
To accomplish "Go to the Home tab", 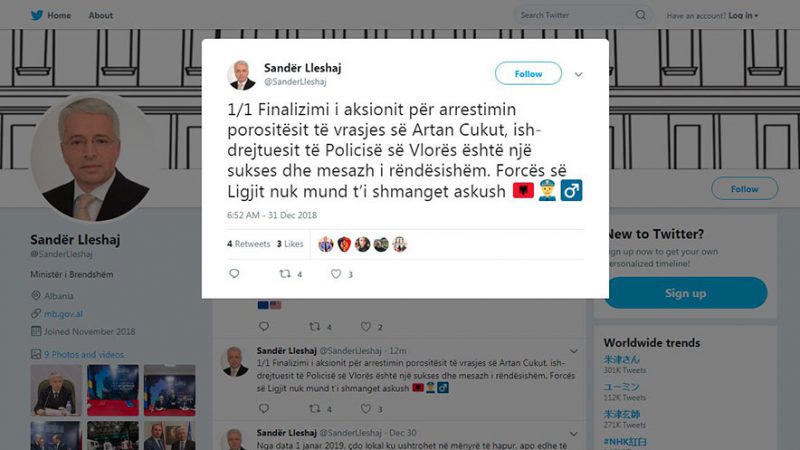I will 59,15.
